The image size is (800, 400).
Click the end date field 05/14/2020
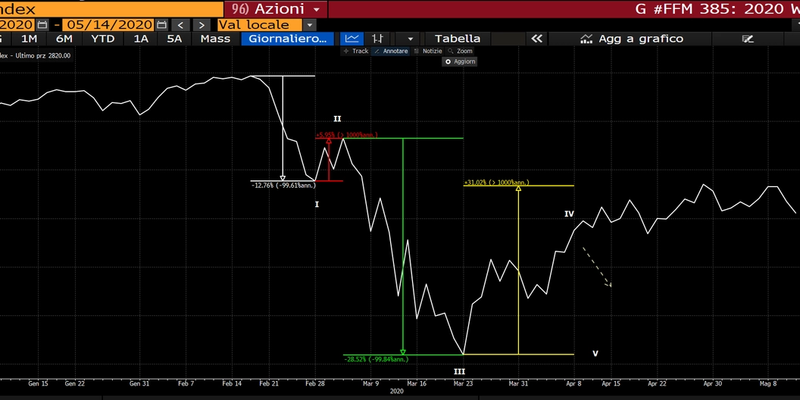(109, 25)
